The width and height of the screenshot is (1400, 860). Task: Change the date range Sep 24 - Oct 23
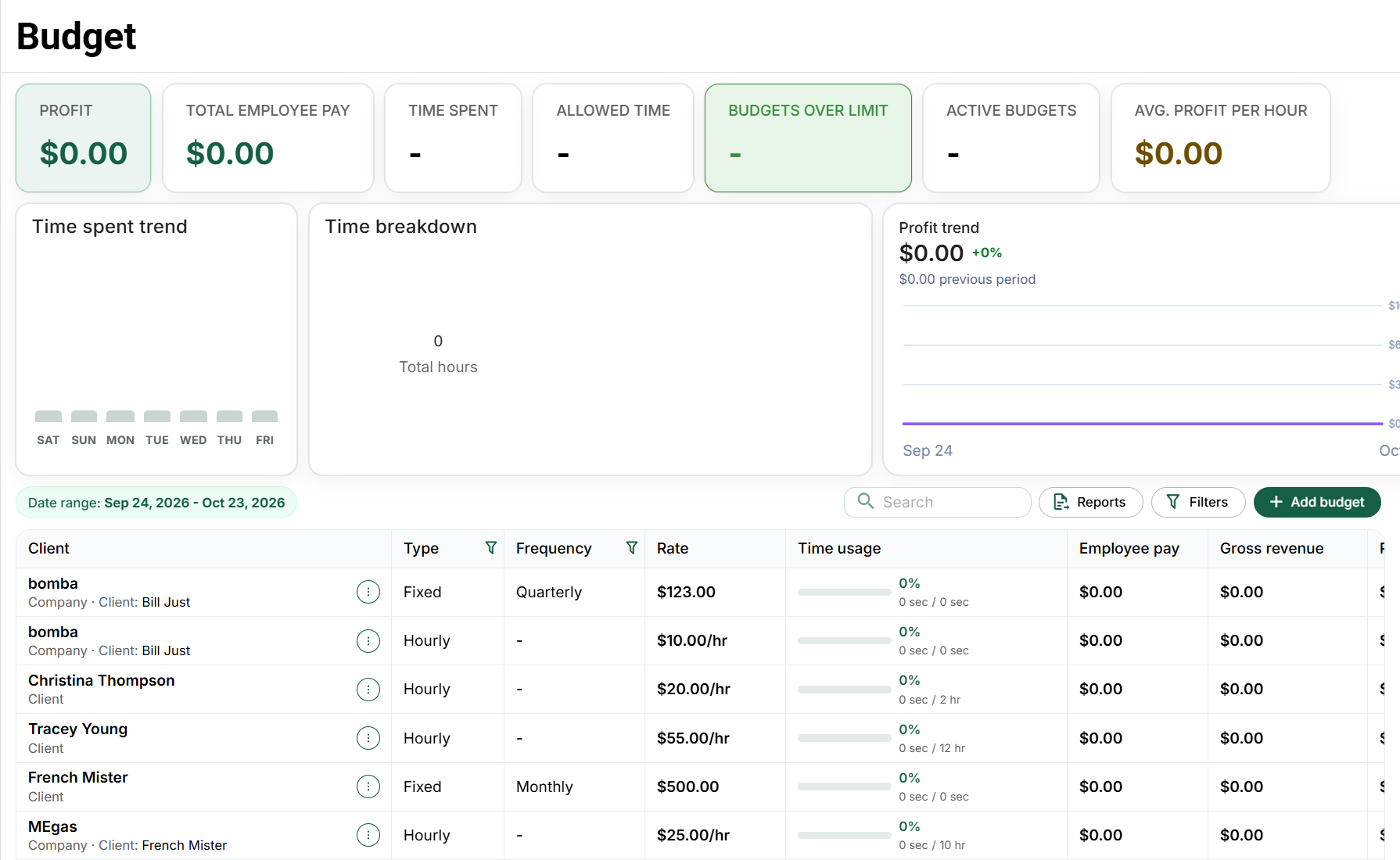click(x=156, y=503)
